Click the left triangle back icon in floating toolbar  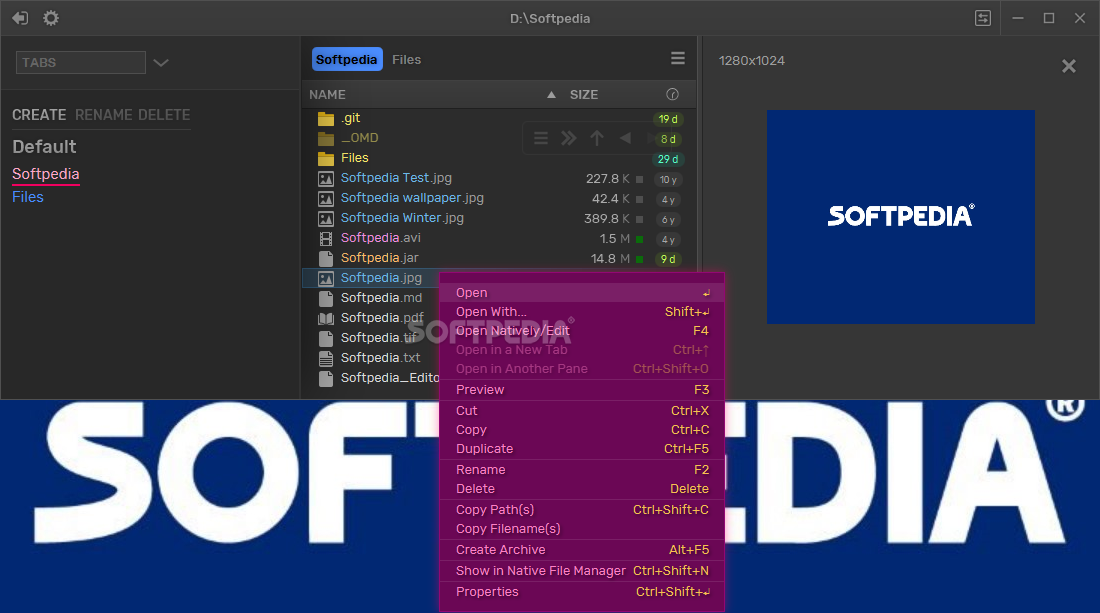pos(625,138)
